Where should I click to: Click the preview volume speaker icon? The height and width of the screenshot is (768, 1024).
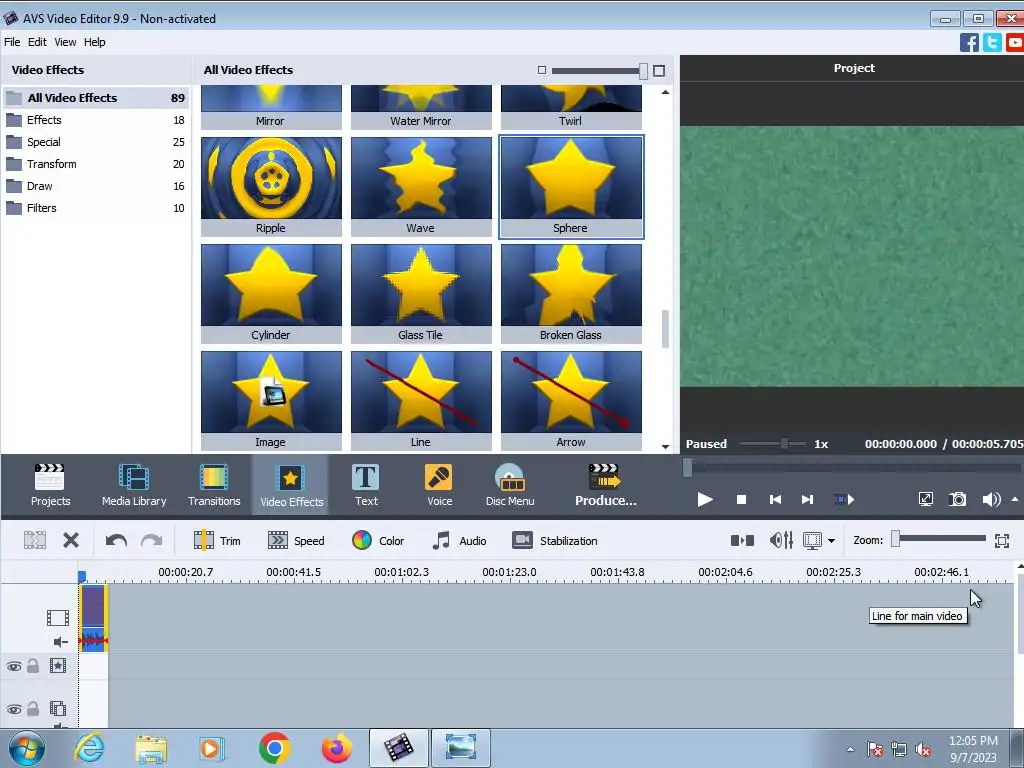(991, 500)
